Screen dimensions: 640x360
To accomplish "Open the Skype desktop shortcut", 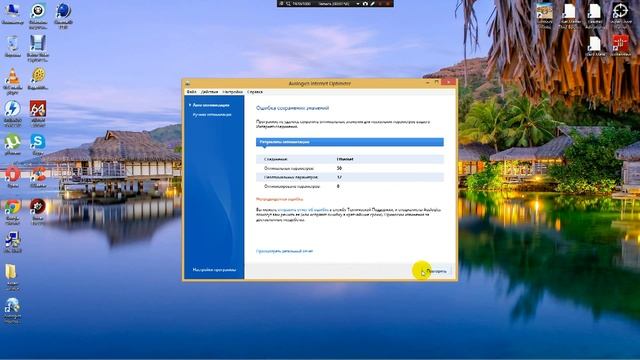I will coord(38,145).
